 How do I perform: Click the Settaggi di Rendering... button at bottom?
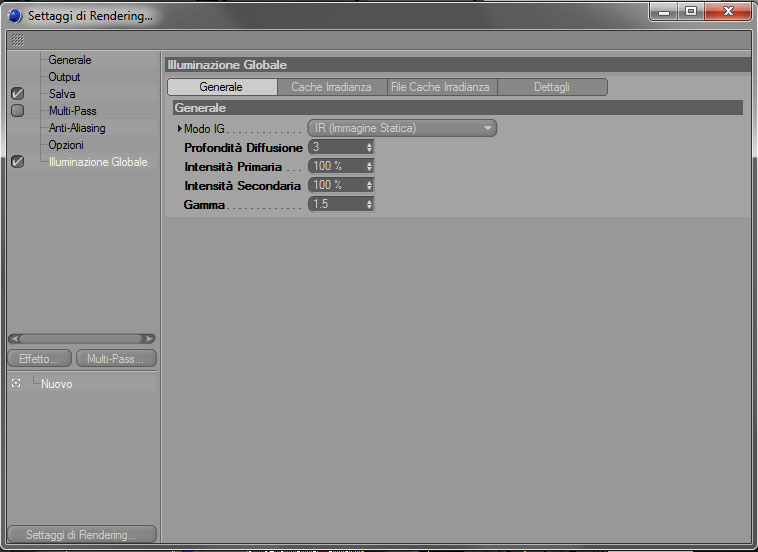[82, 535]
